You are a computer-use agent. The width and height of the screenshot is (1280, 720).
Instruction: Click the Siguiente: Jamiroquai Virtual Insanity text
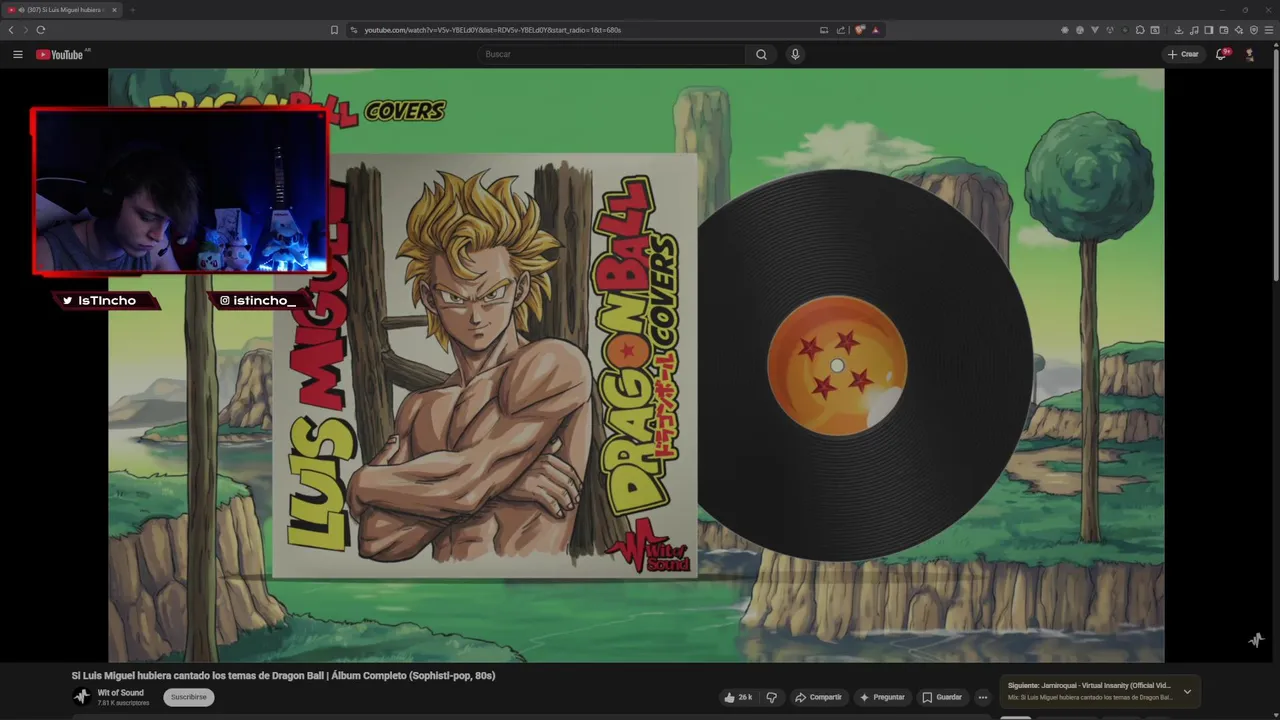pyautogui.click(x=1089, y=686)
